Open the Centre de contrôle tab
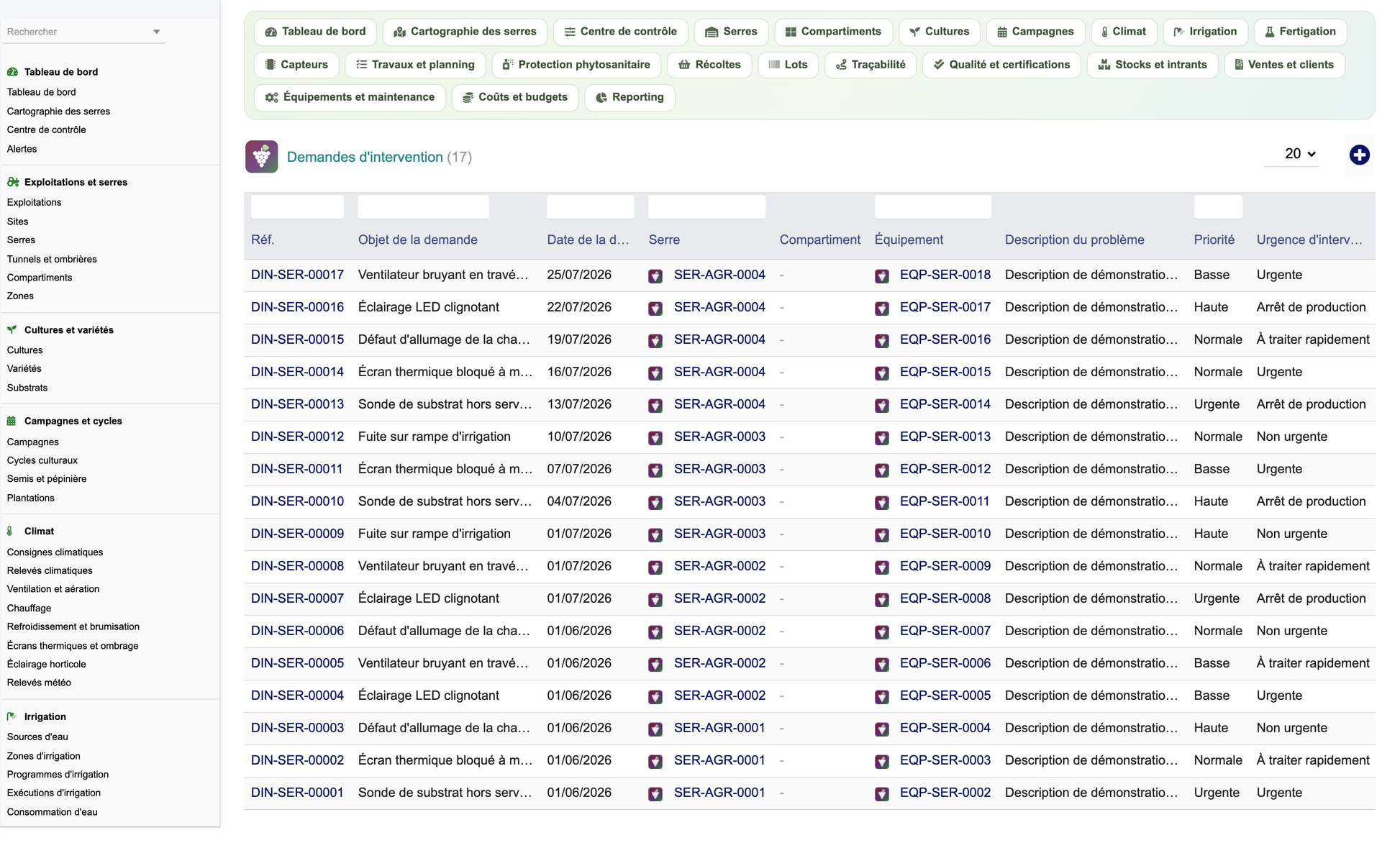The image size is (1400, 866). [x=620, y=32]
